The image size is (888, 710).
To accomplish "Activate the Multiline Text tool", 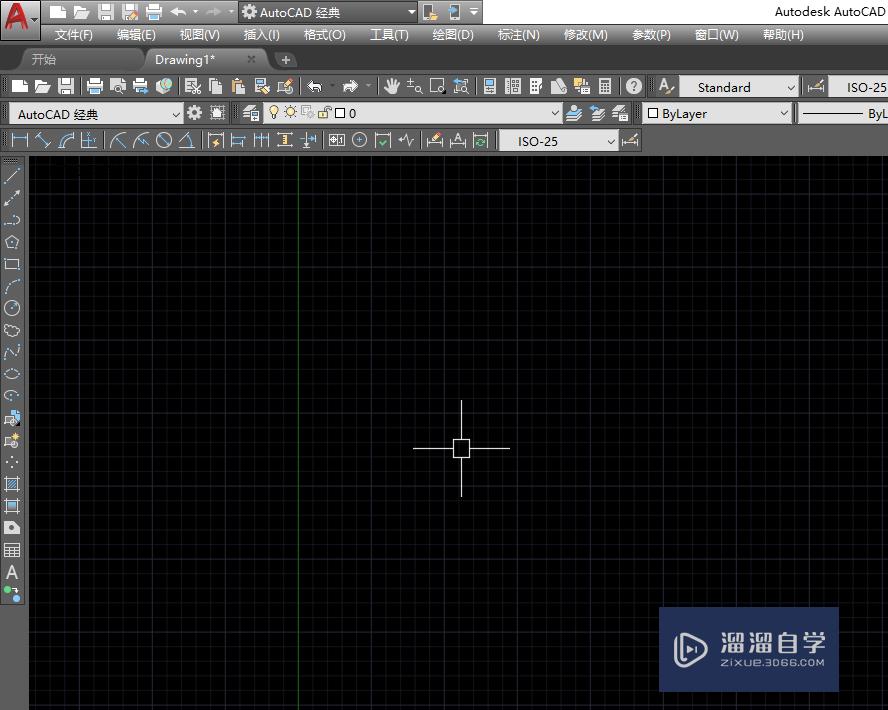I will click(12, 573).
